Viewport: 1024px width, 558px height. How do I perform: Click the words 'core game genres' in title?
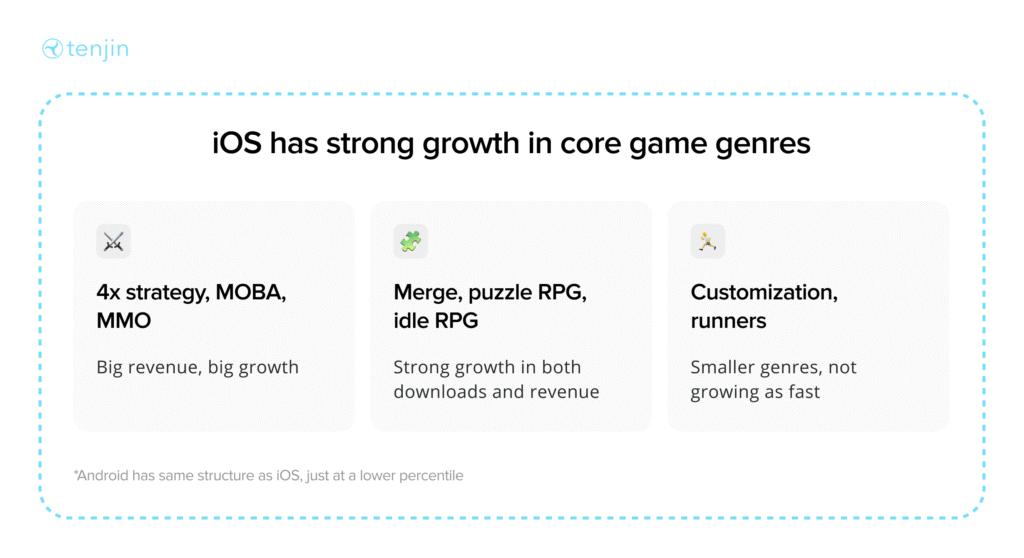(685, 144)
